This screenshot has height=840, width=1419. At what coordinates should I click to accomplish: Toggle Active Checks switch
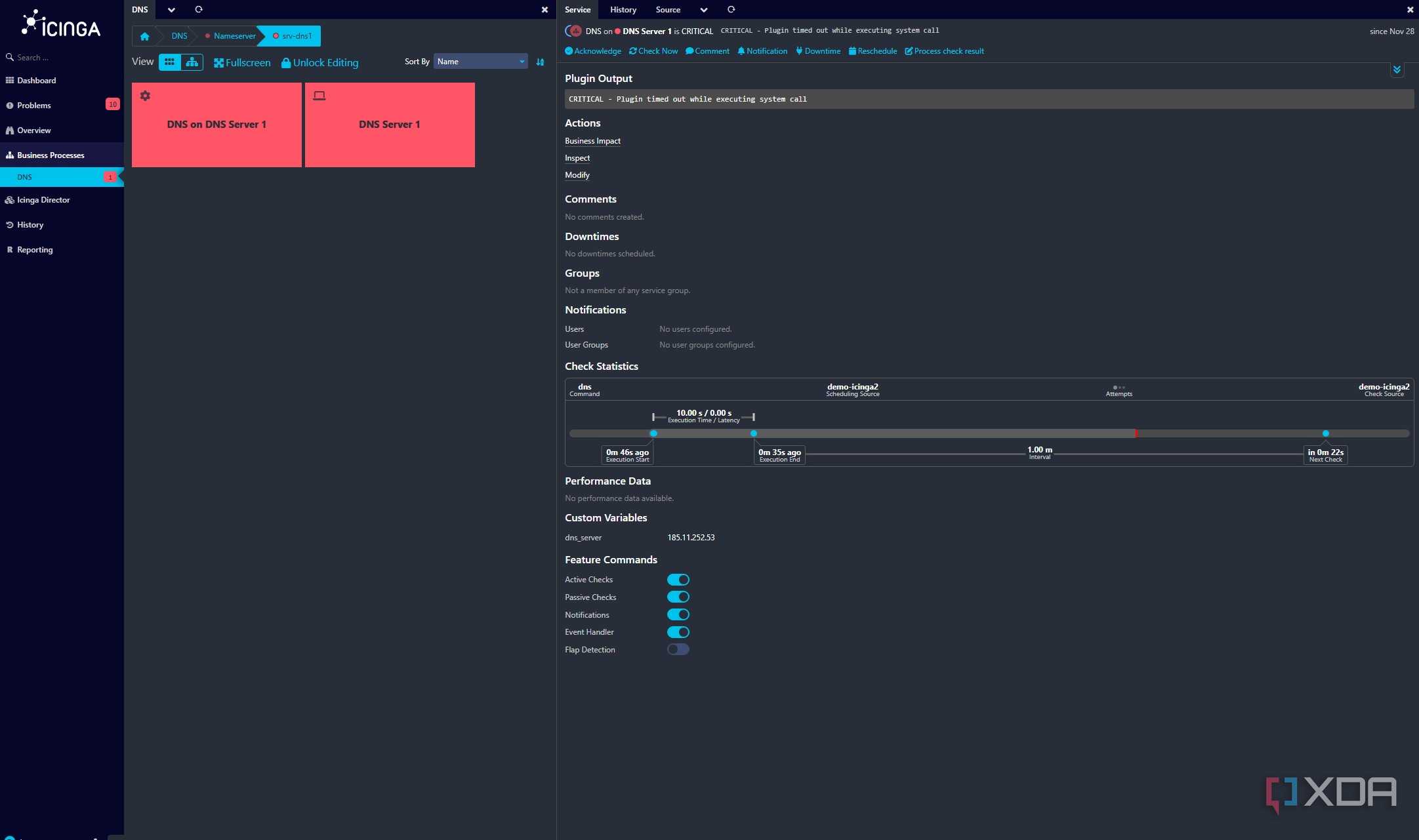coord(678,580)
